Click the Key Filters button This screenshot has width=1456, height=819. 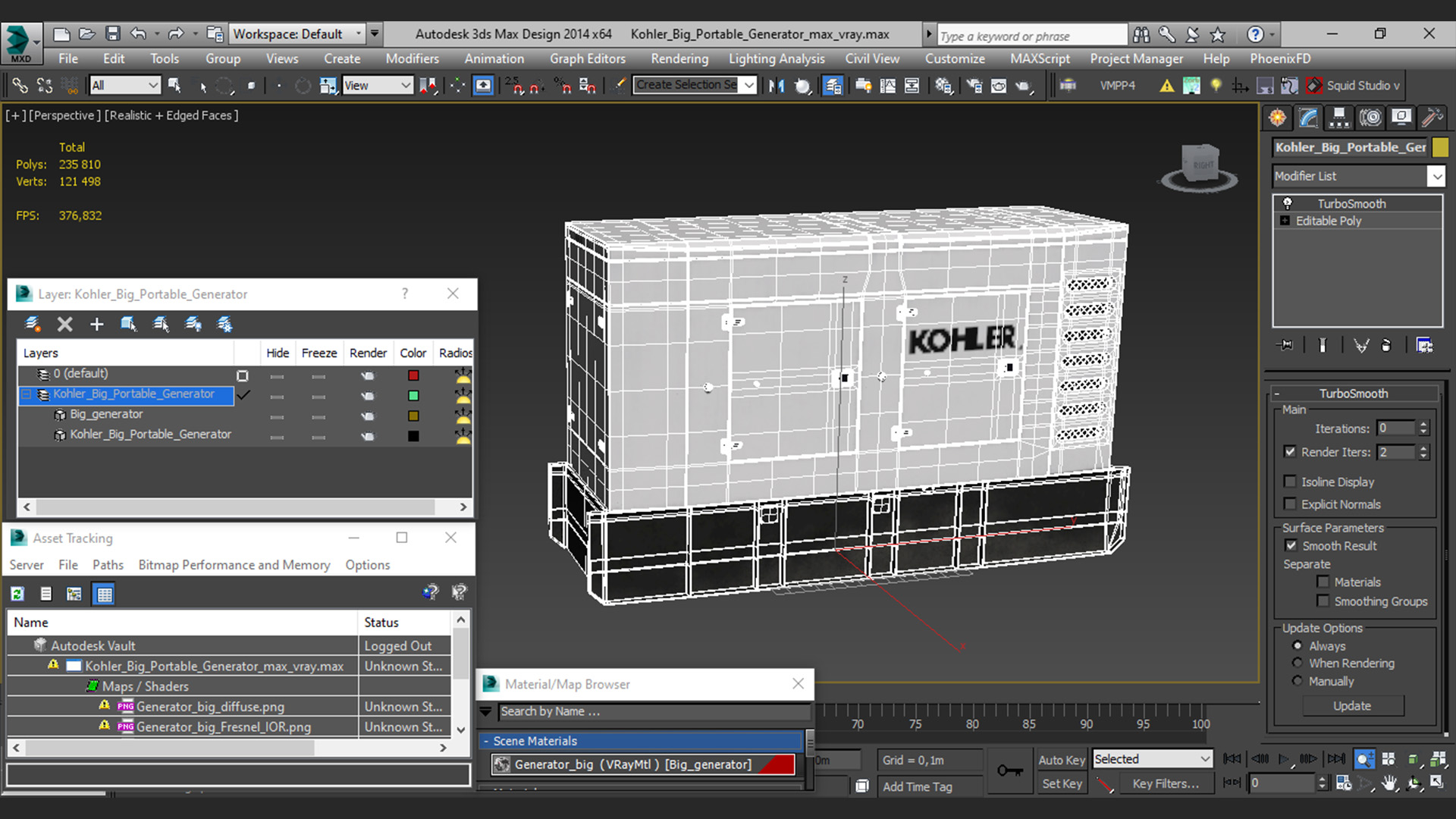[x=1166, y=783]
